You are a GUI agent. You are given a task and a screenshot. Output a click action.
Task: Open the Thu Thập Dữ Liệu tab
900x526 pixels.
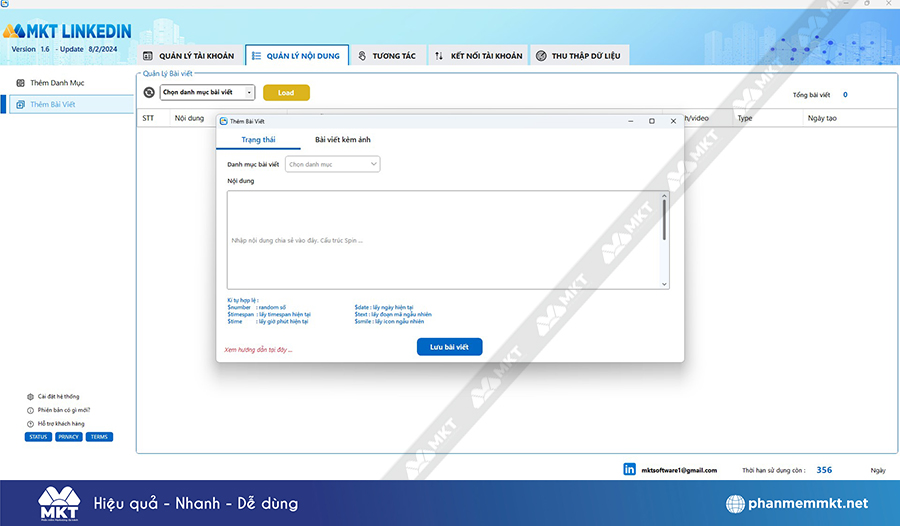579,56
